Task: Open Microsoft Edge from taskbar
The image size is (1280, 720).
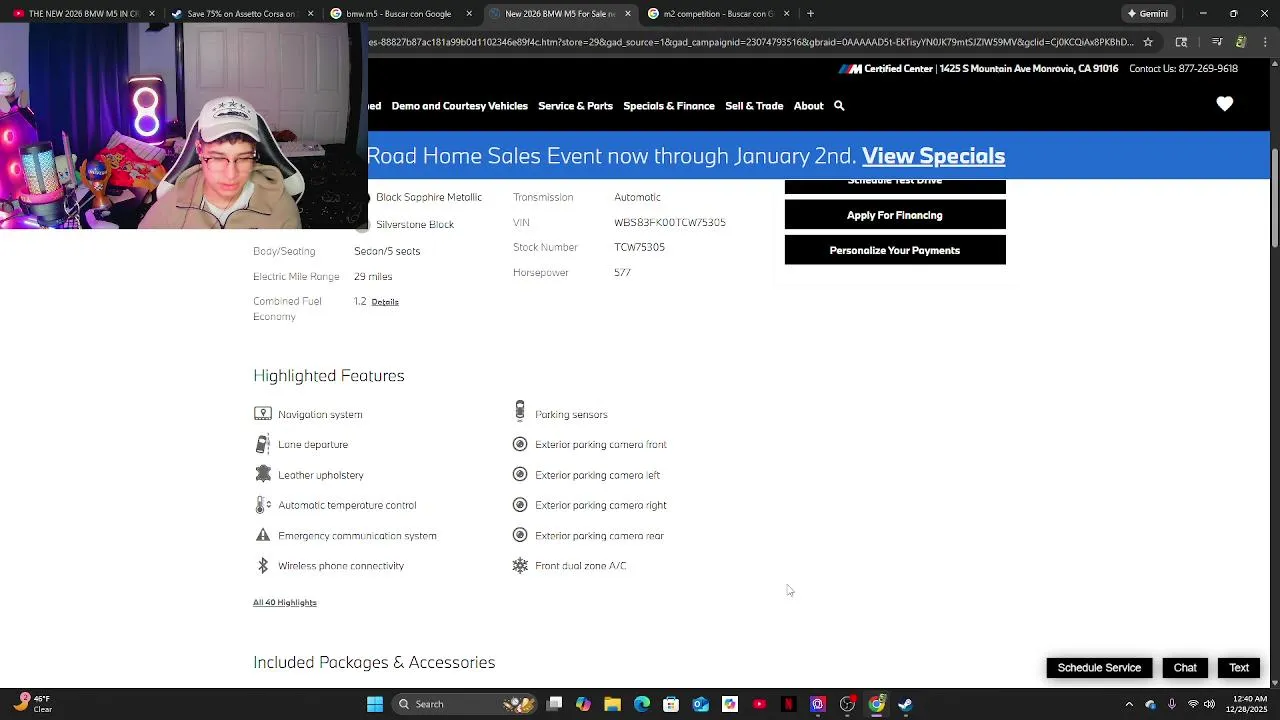Action: point(642,704)
